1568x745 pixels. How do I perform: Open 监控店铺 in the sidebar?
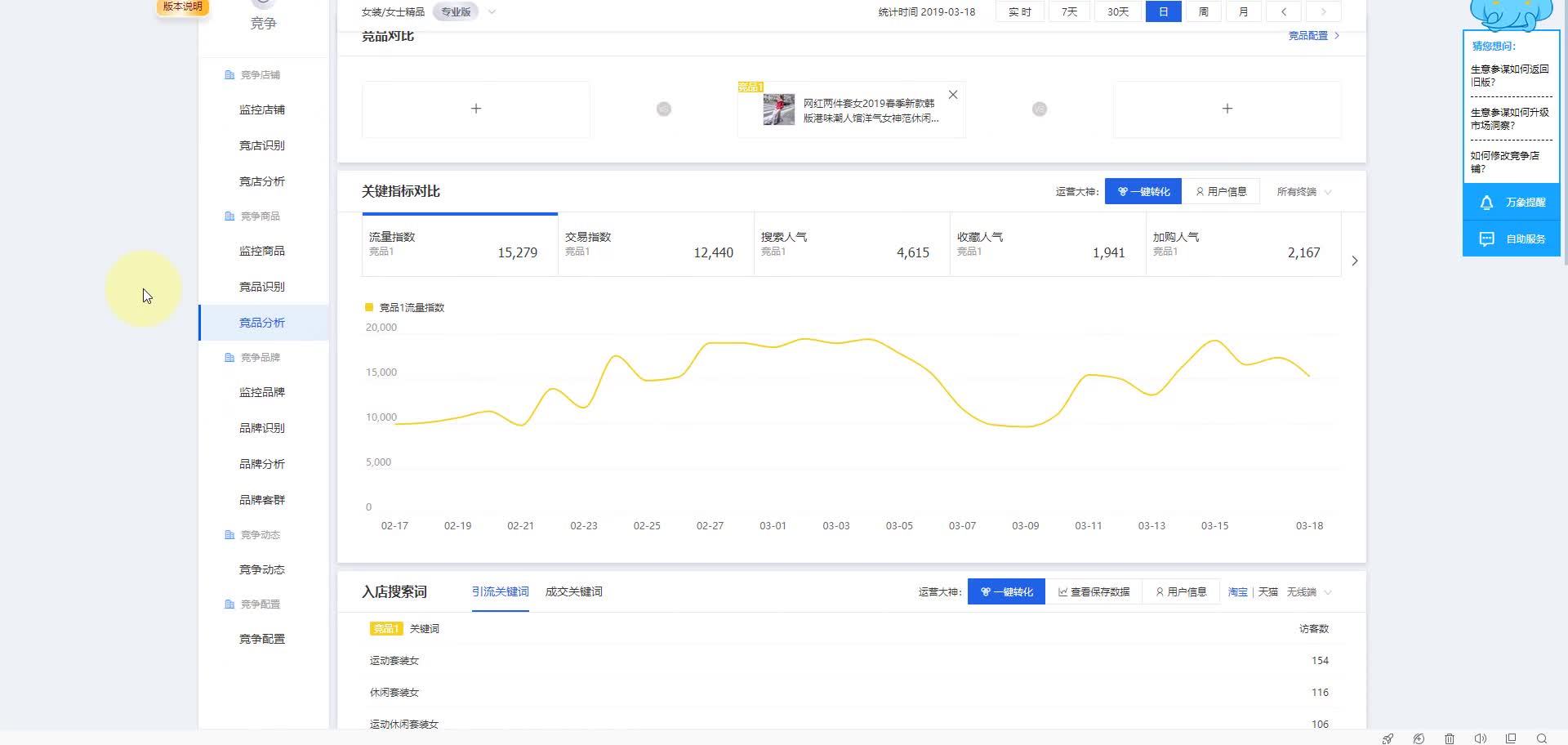coord(261,109)
